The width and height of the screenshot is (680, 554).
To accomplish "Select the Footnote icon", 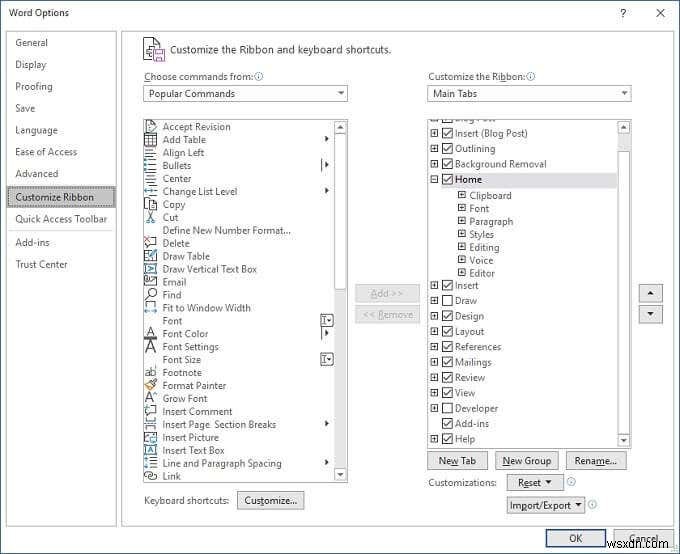I will [x=150, y=372].
